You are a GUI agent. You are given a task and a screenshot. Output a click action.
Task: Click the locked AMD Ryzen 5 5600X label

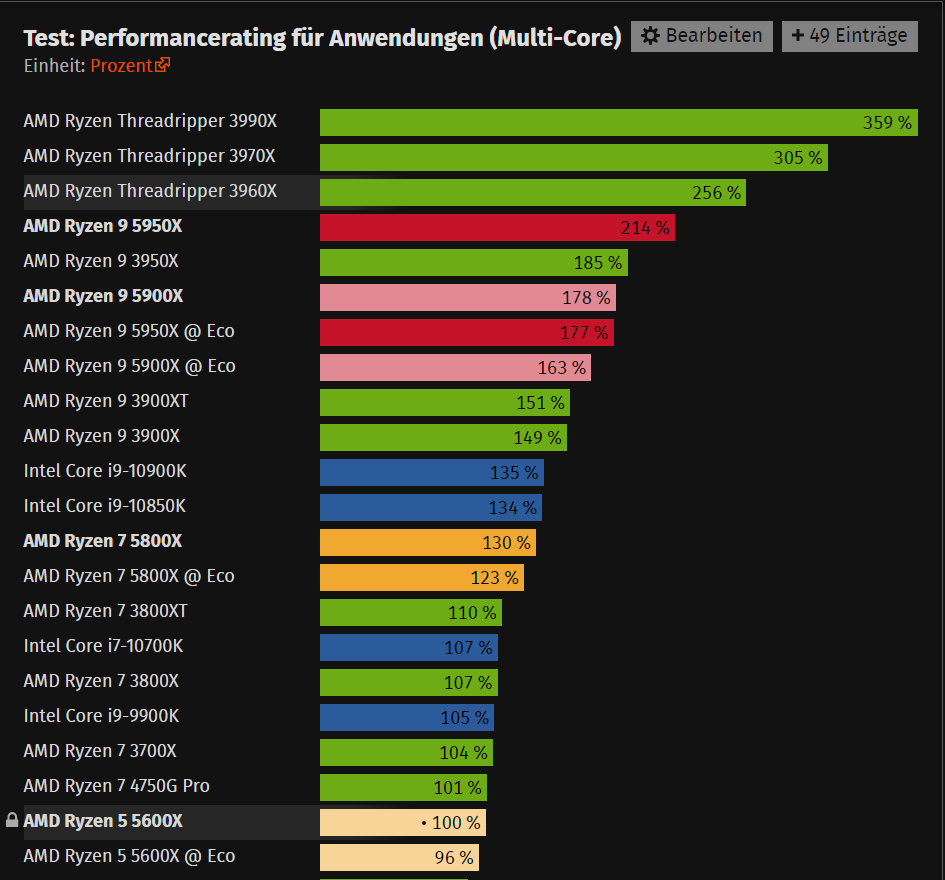point(103,820)
